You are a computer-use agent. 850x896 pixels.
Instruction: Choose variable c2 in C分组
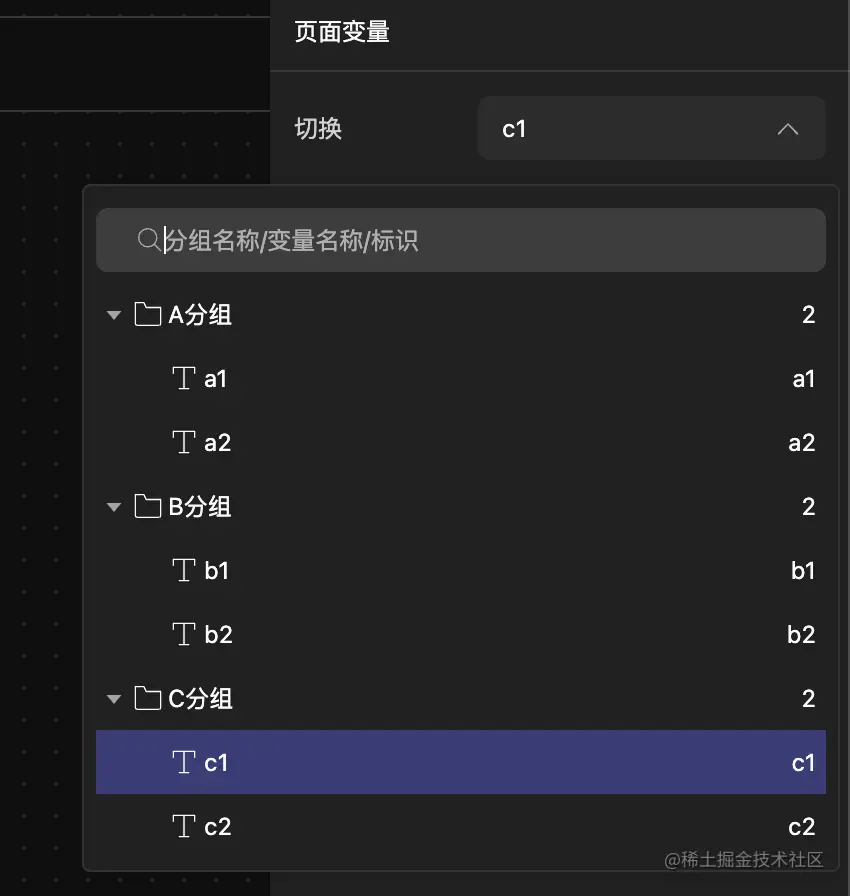(215, 826)
